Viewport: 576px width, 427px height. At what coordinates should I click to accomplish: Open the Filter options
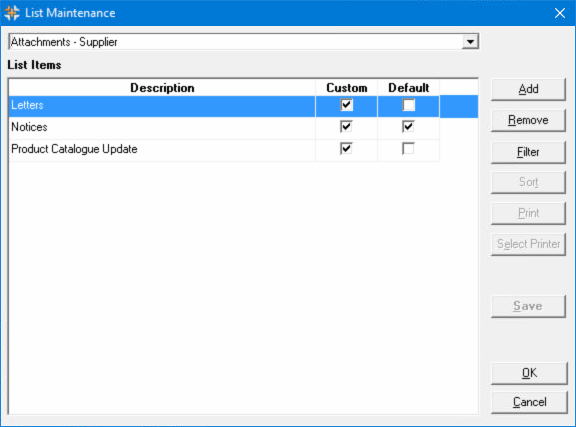528,152
